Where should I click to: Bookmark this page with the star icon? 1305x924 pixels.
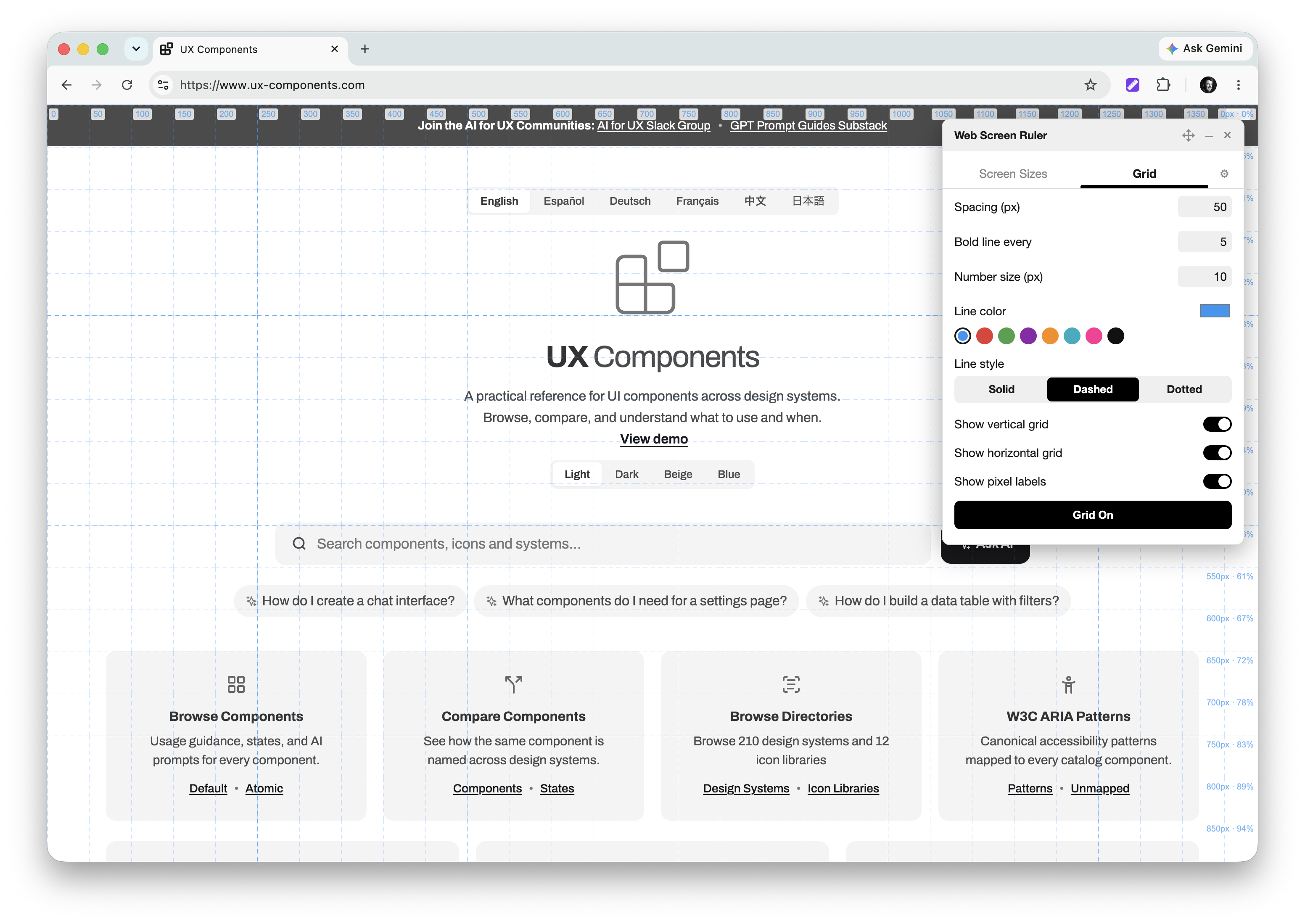[1090, 85]
